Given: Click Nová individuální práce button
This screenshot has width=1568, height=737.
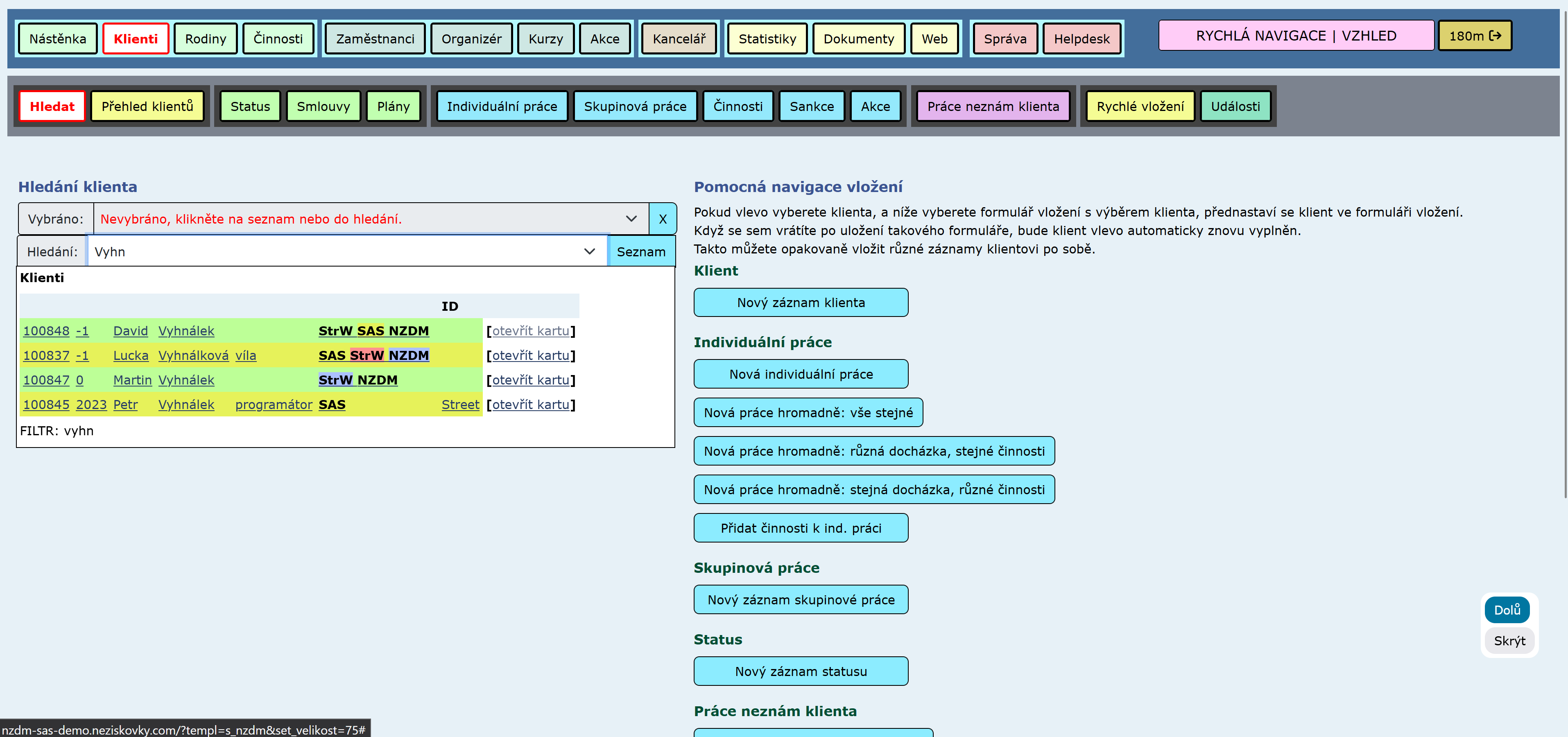Looking at the screenshot, I should click(x=801, y=374).
